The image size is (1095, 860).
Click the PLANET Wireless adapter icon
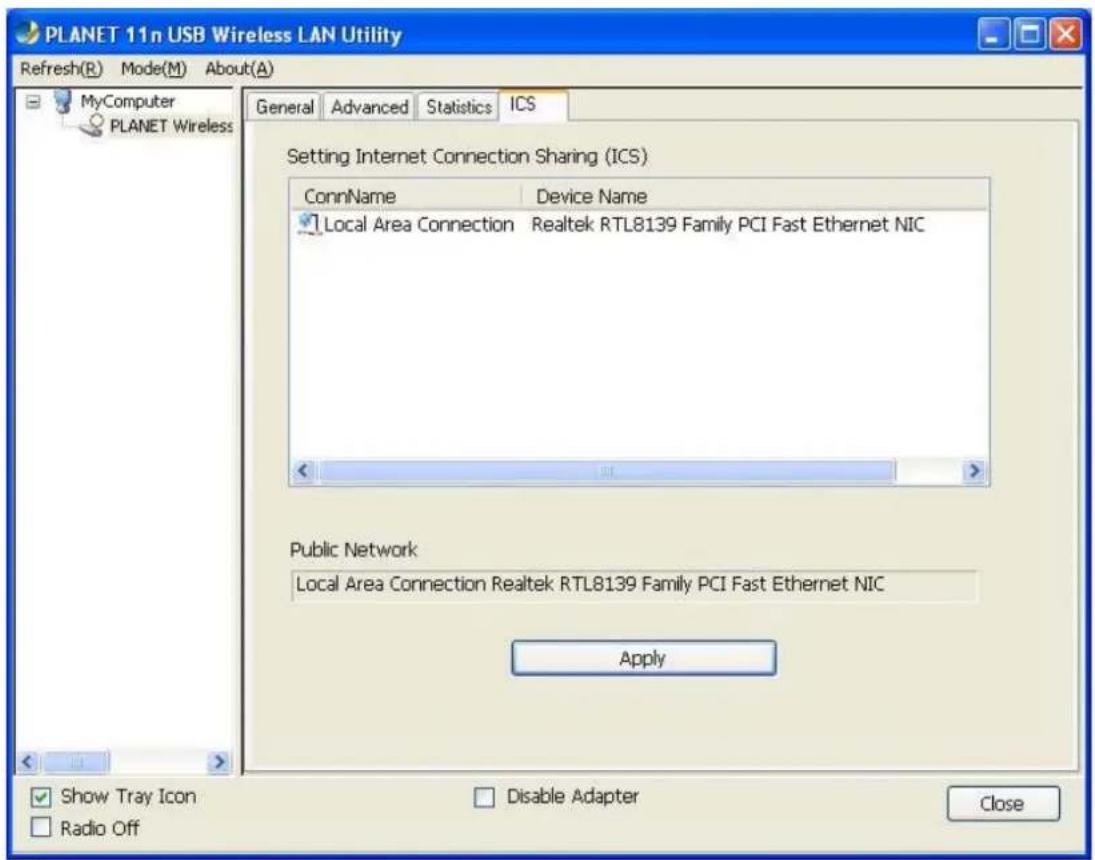pyautogui.click(x=91, y=126)
